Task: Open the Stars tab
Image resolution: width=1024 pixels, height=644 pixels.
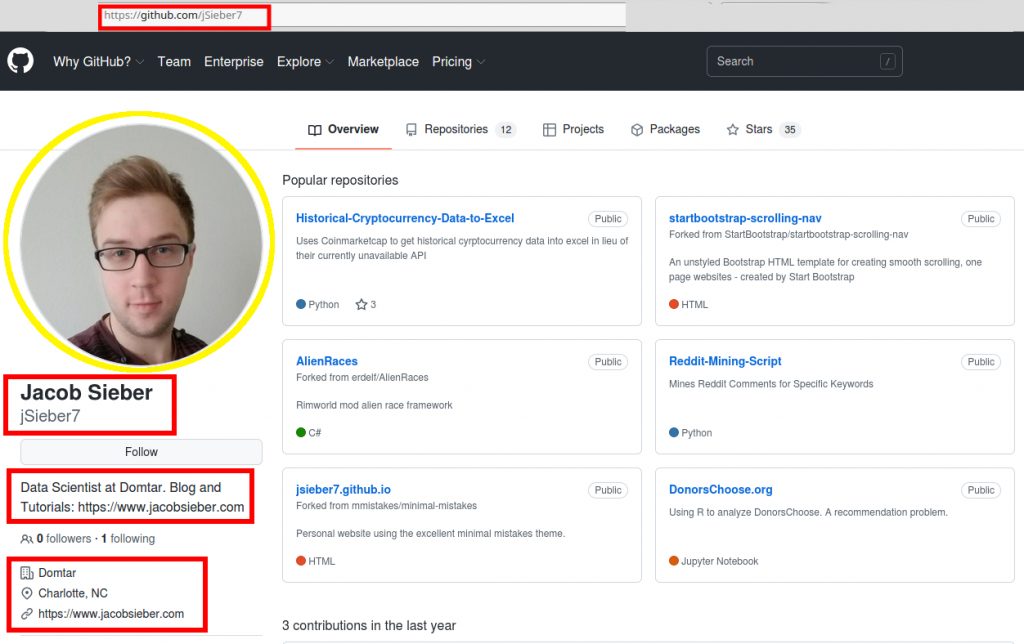Action: [x=762, y=130]
